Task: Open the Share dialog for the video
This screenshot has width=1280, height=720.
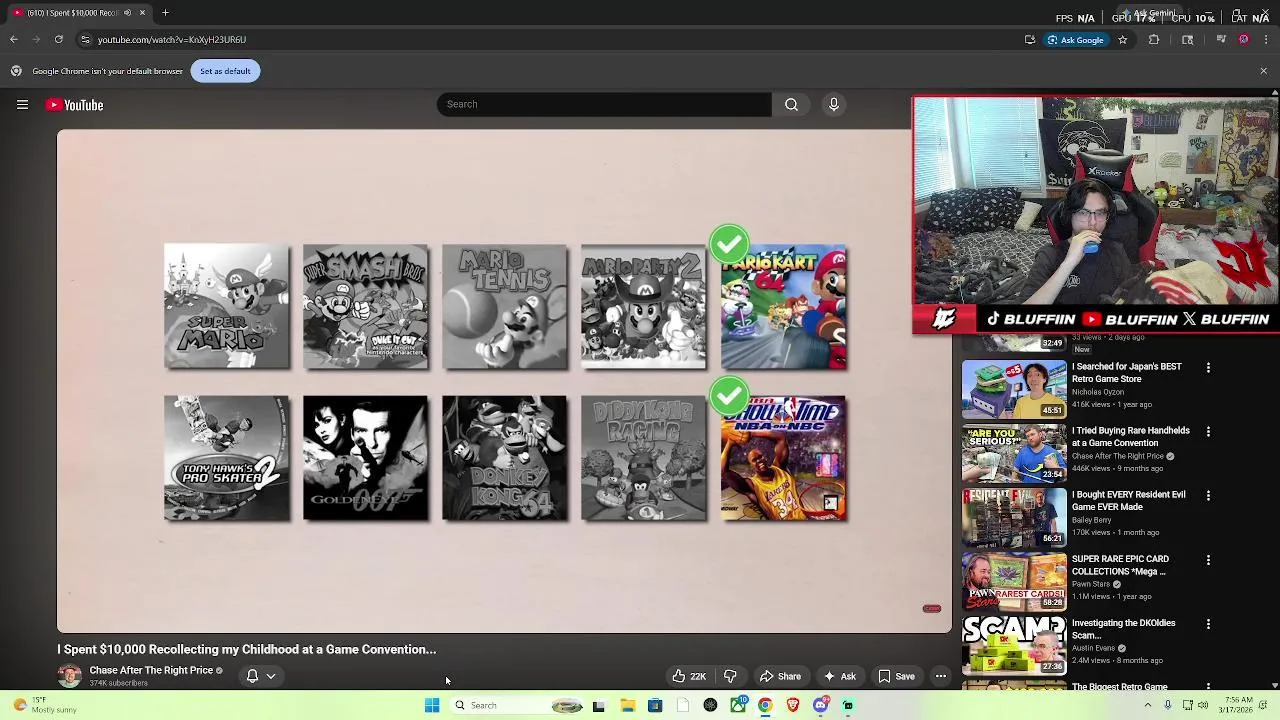Action: click(x=780, y=677)
